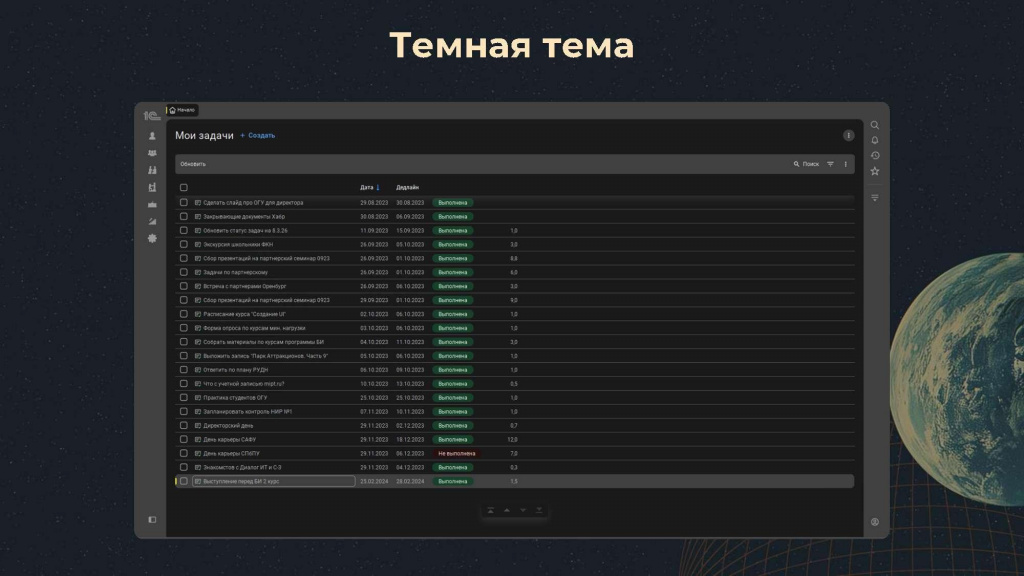The width and height of the screenshot is (1024, 576).
Task: Check the День карьеры САФУ row
Action: [184, 440]
